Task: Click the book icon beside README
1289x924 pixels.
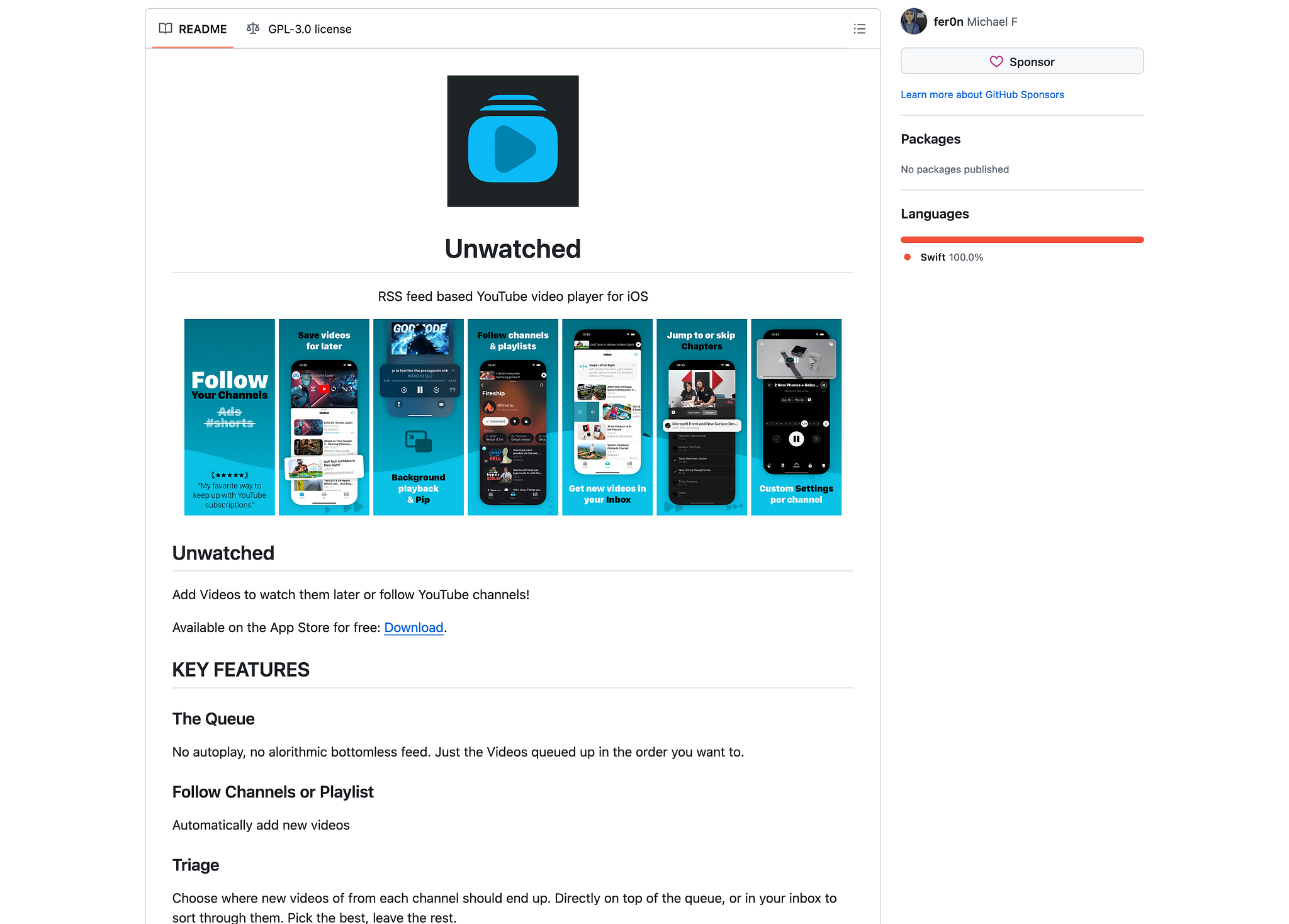Action: coord(166,28)
